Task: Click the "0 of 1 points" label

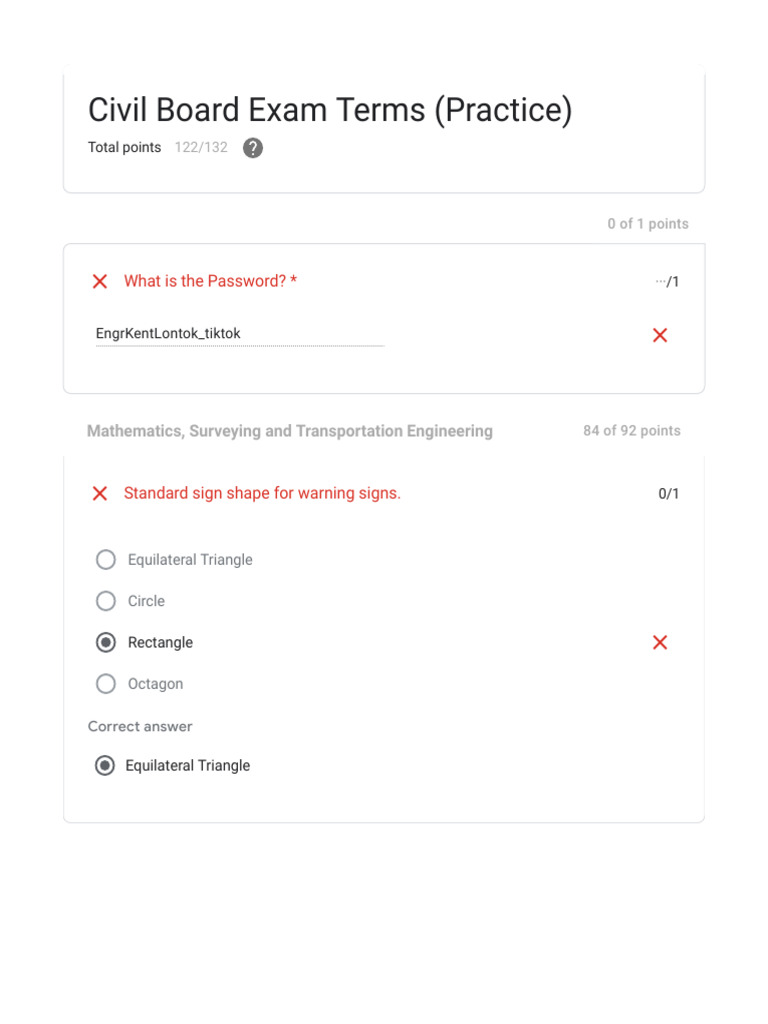Action: tap(648, 224)
